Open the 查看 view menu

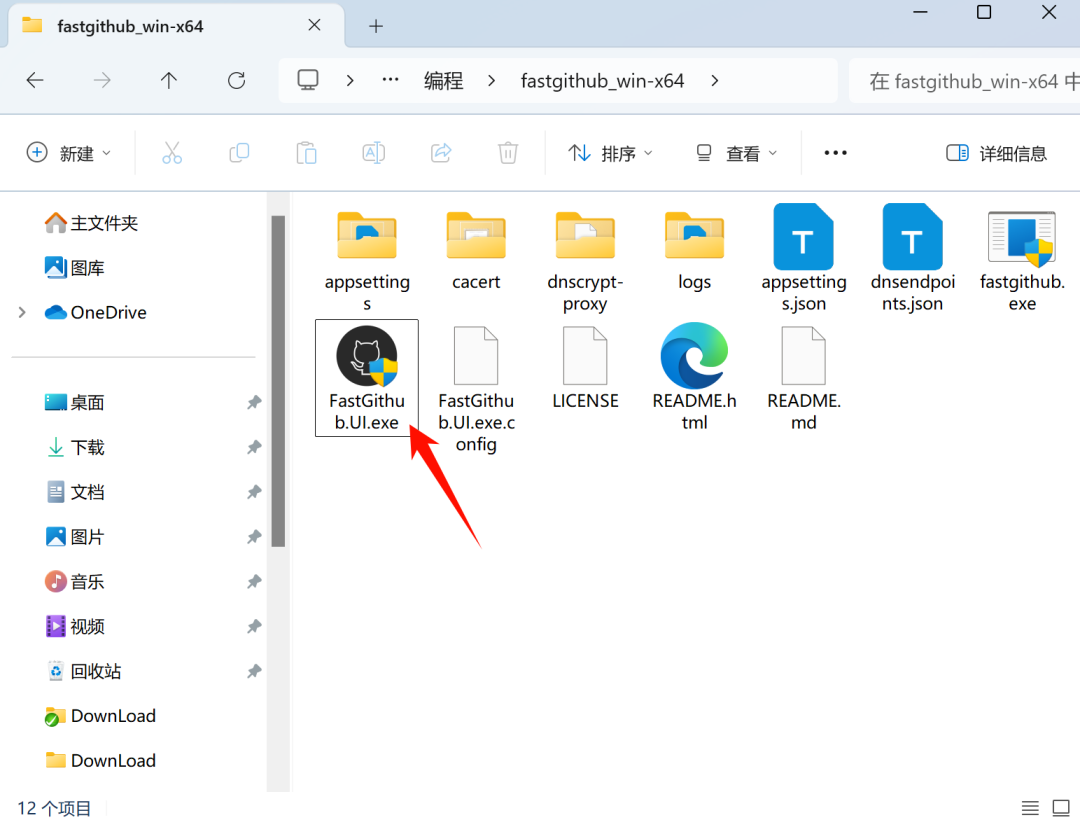click(x=736, y=153)
